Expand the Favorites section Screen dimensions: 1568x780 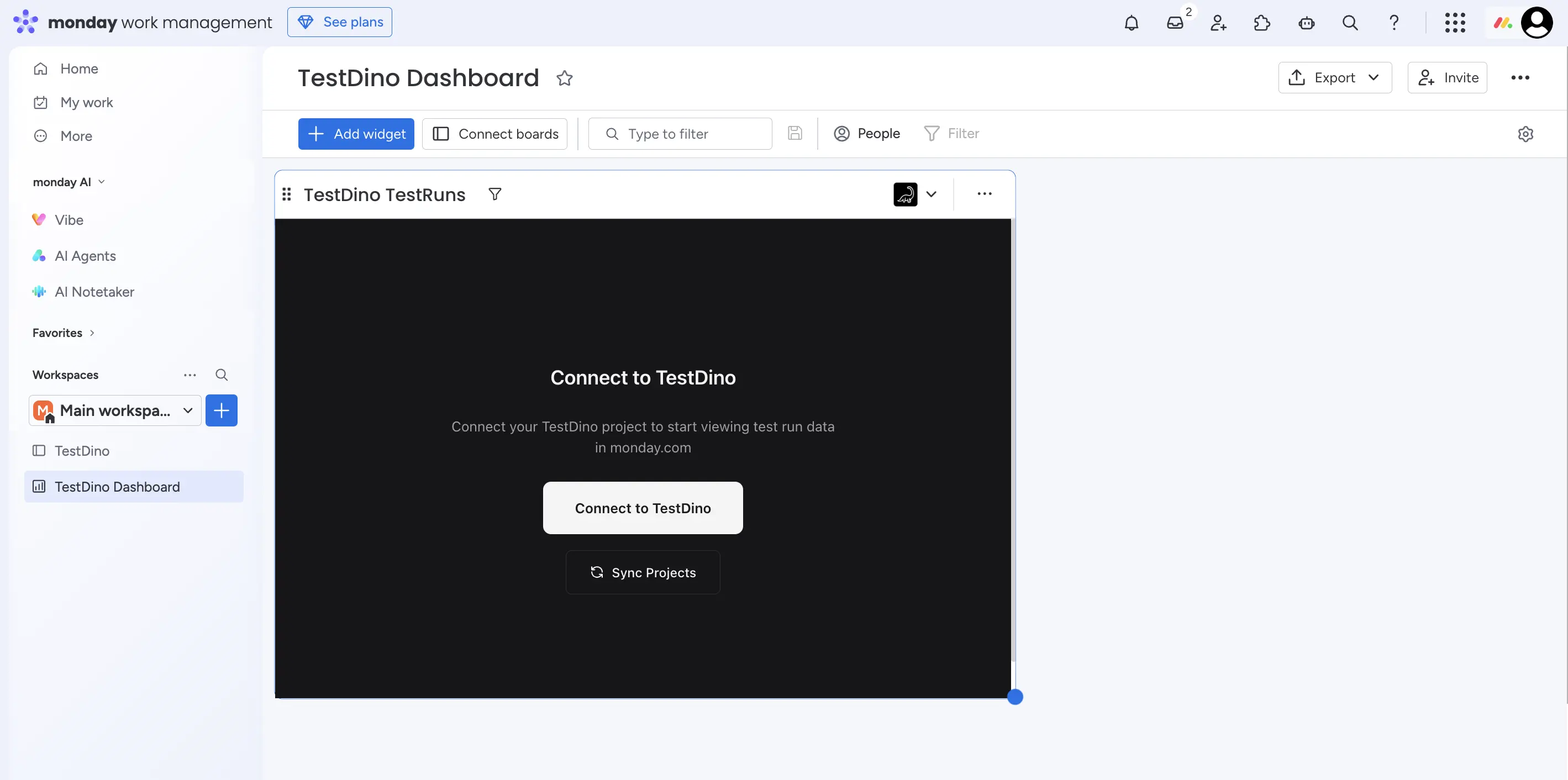click(x=64, y=333)
